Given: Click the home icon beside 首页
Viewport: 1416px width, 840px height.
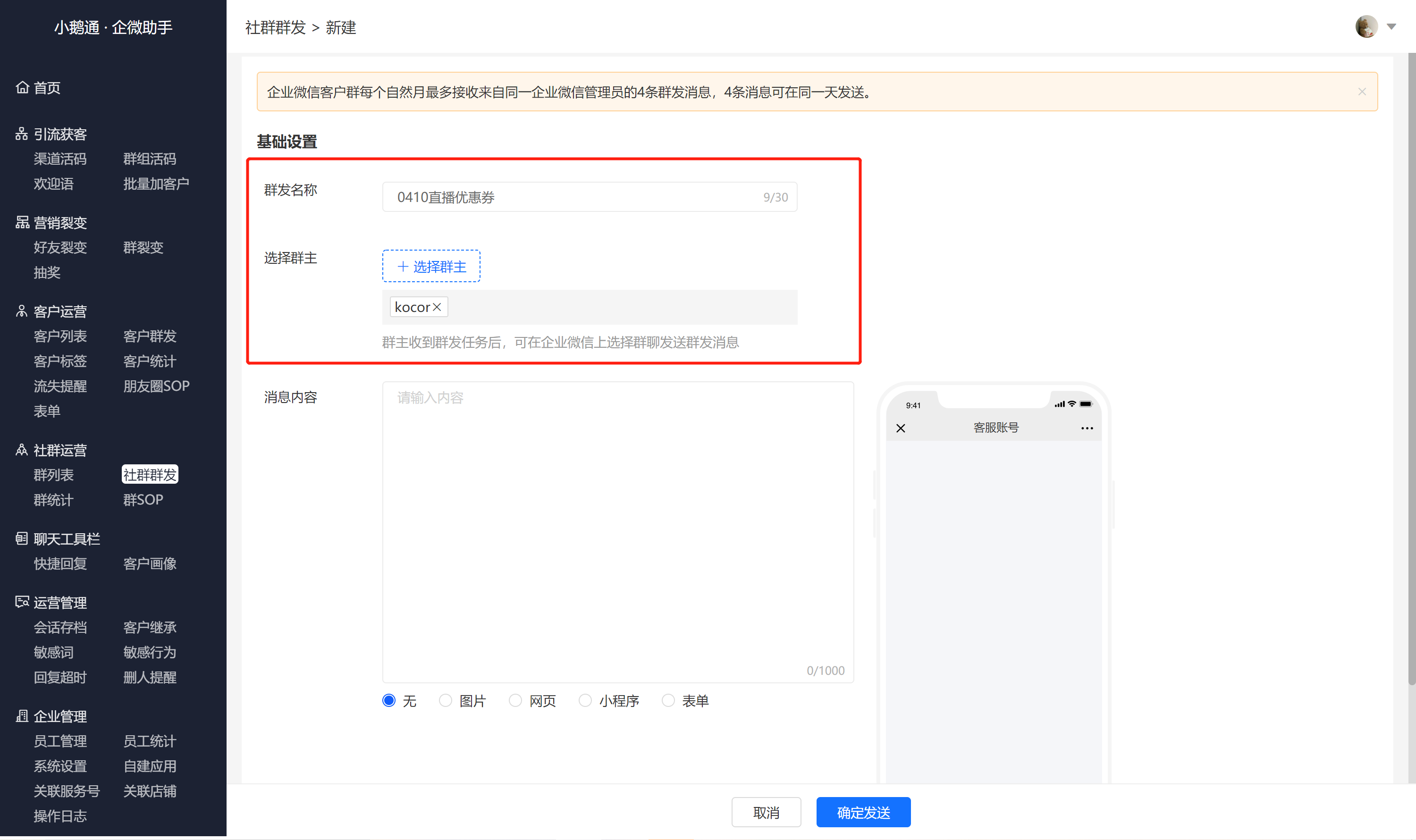Looking at the screenshot, I should [22, 87].
